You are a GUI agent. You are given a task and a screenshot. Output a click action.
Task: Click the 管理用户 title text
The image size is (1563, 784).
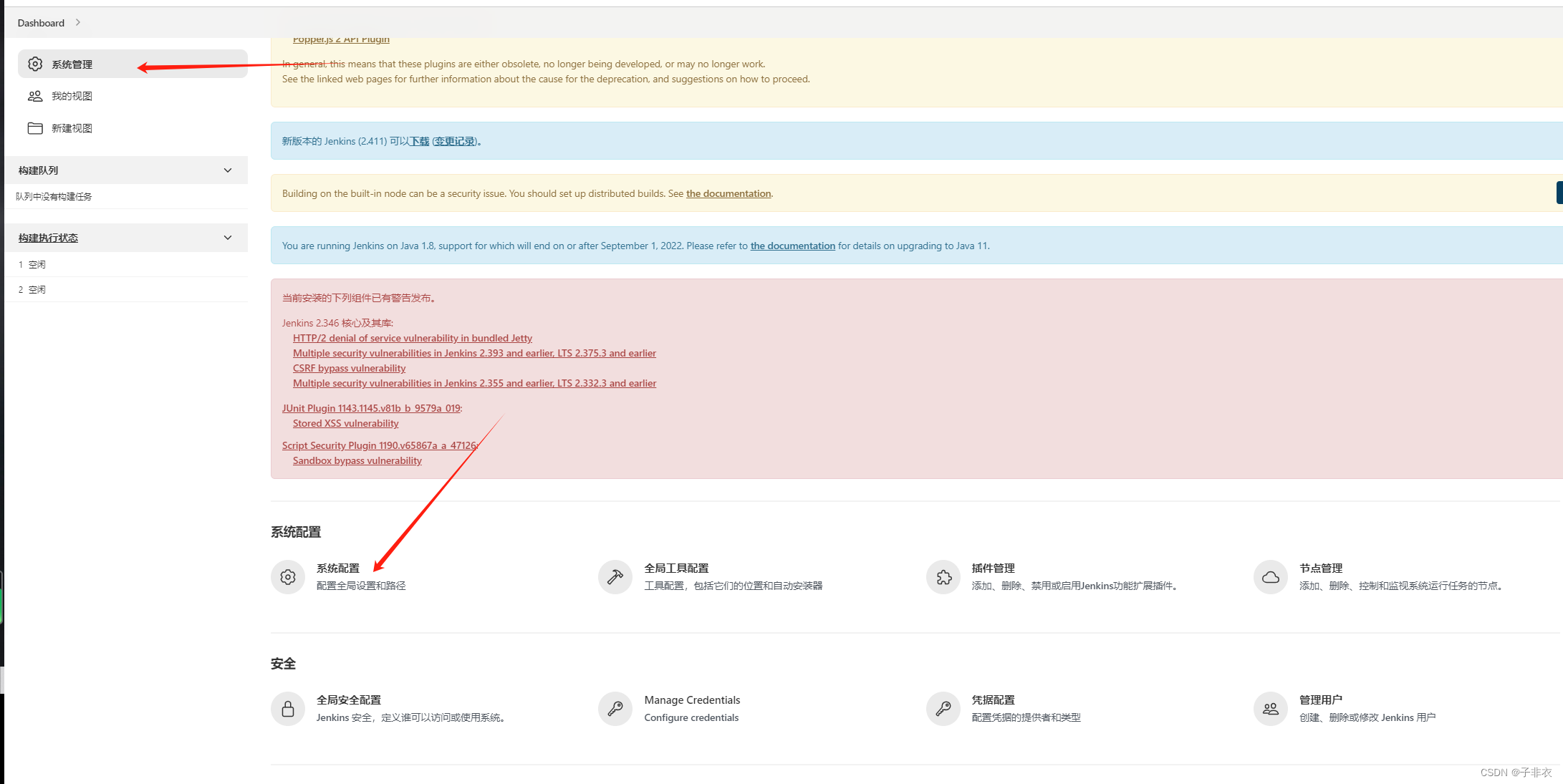[1321, 700]
